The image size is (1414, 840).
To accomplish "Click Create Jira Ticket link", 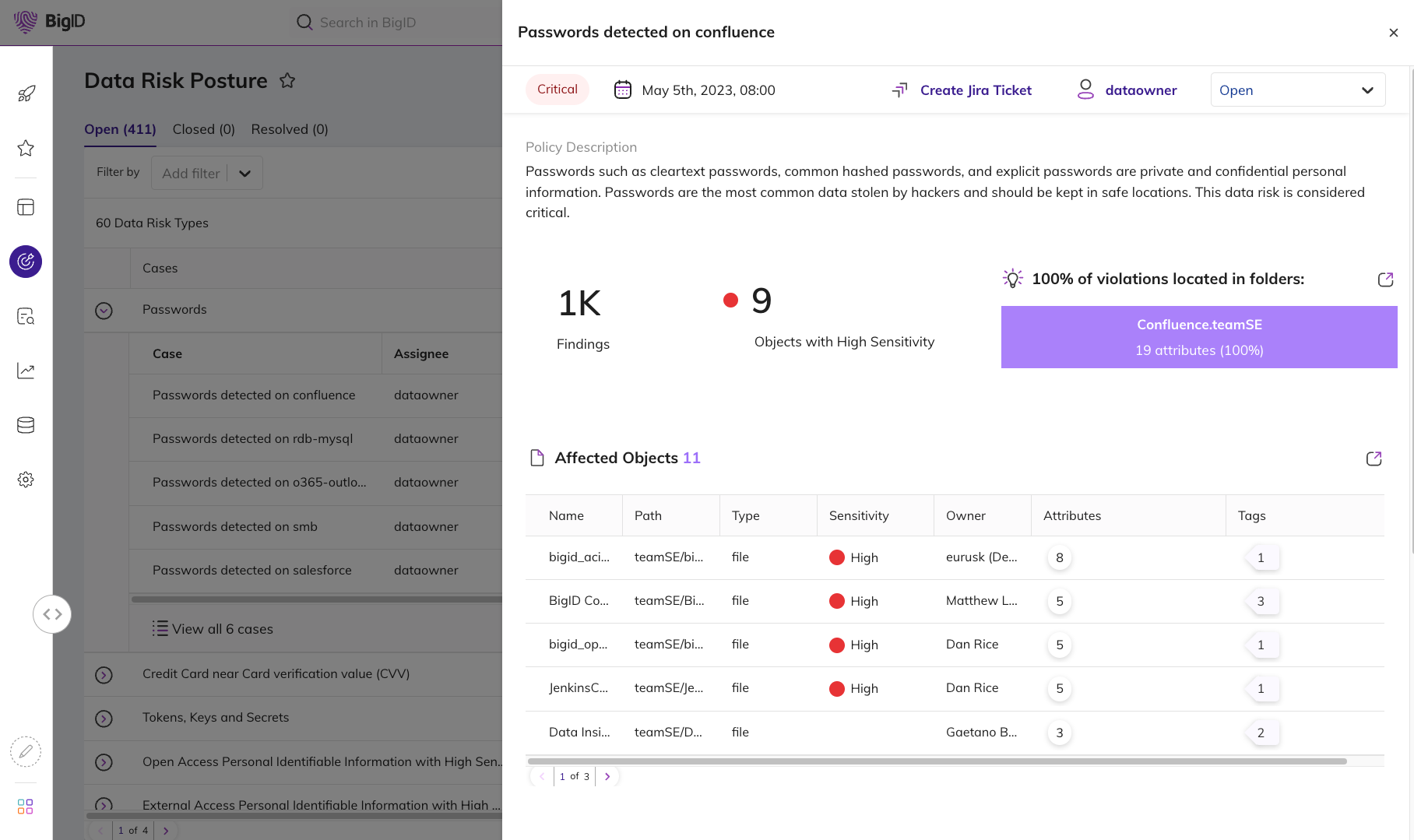I will click(x=976, y=90).
